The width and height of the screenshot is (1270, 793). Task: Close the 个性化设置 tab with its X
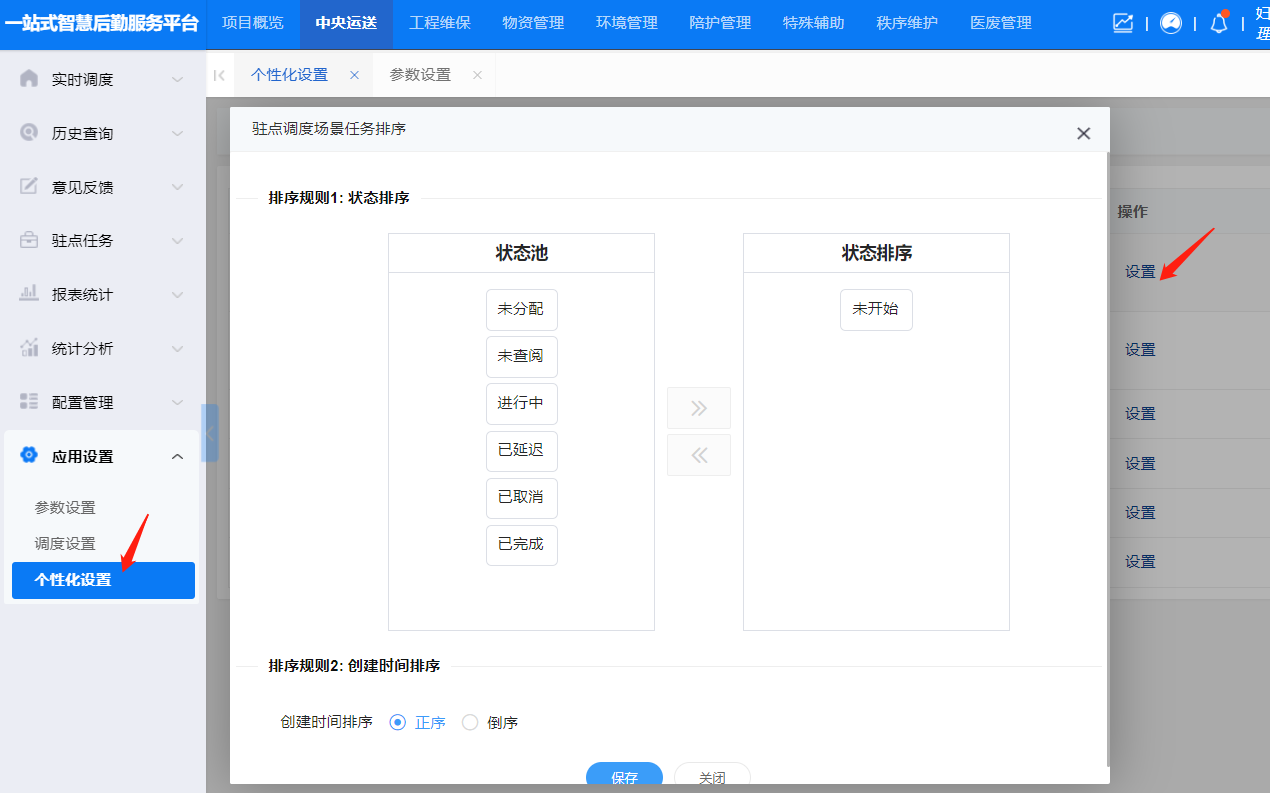354,75
